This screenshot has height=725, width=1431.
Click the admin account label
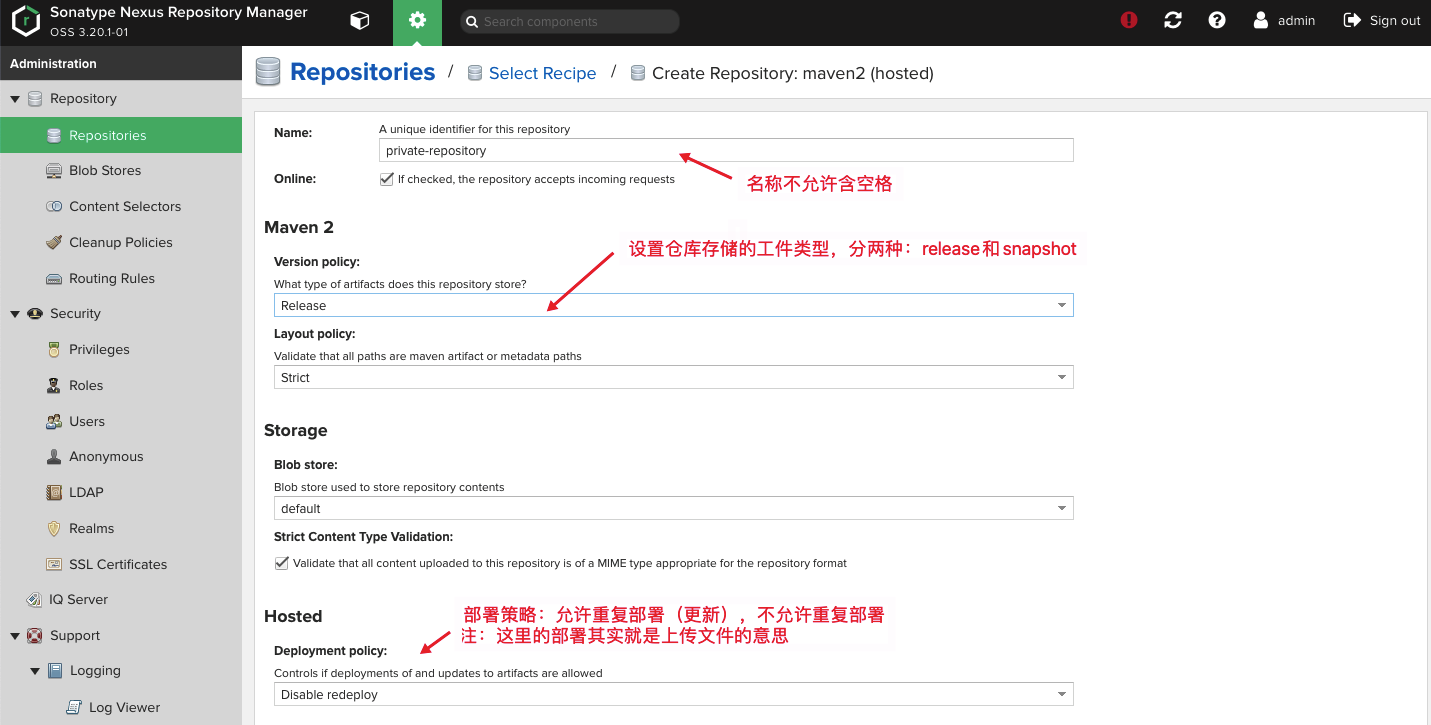click(1296, 20)
